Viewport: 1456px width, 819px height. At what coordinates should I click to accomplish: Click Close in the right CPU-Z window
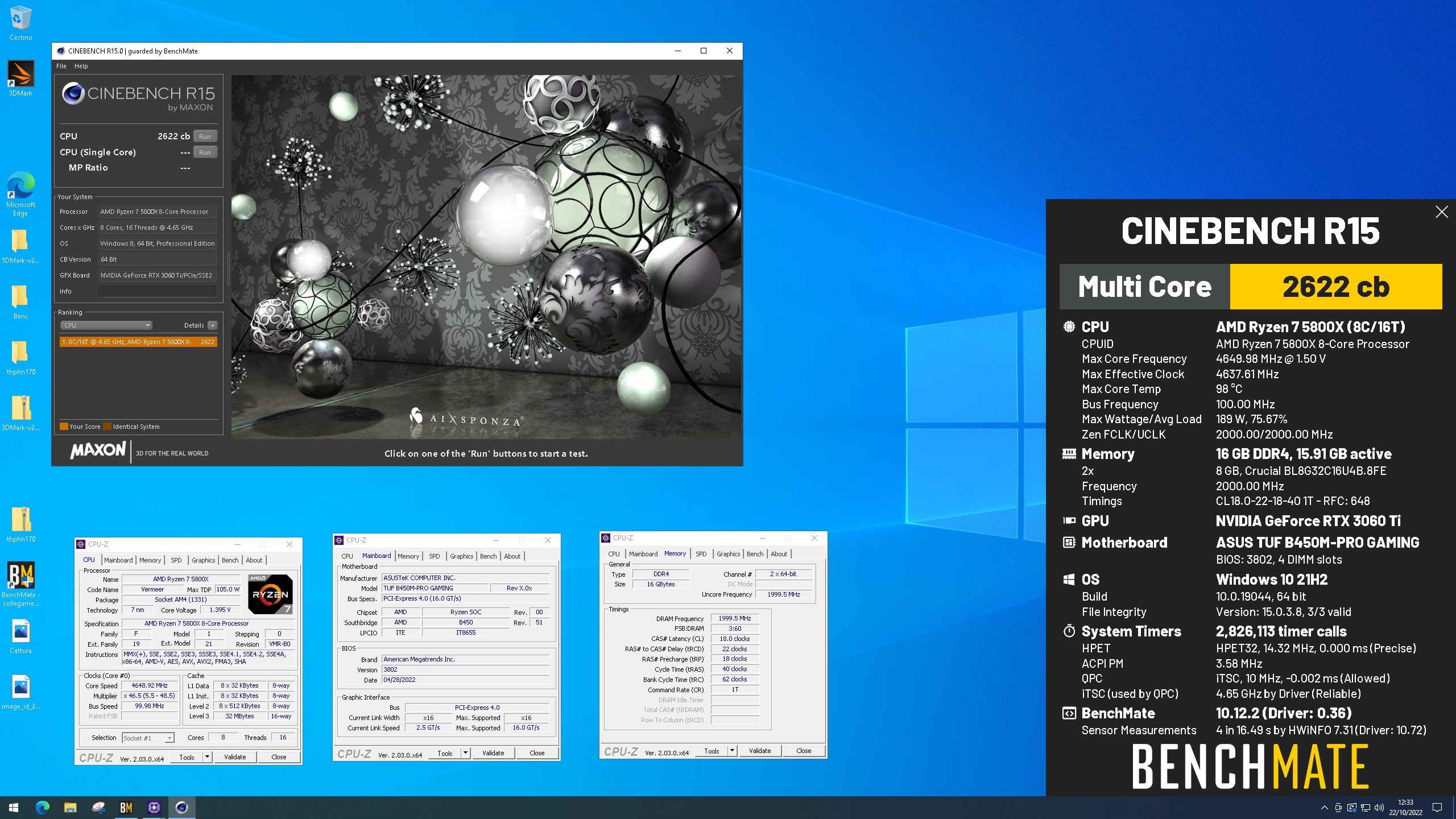click(804, 751)
